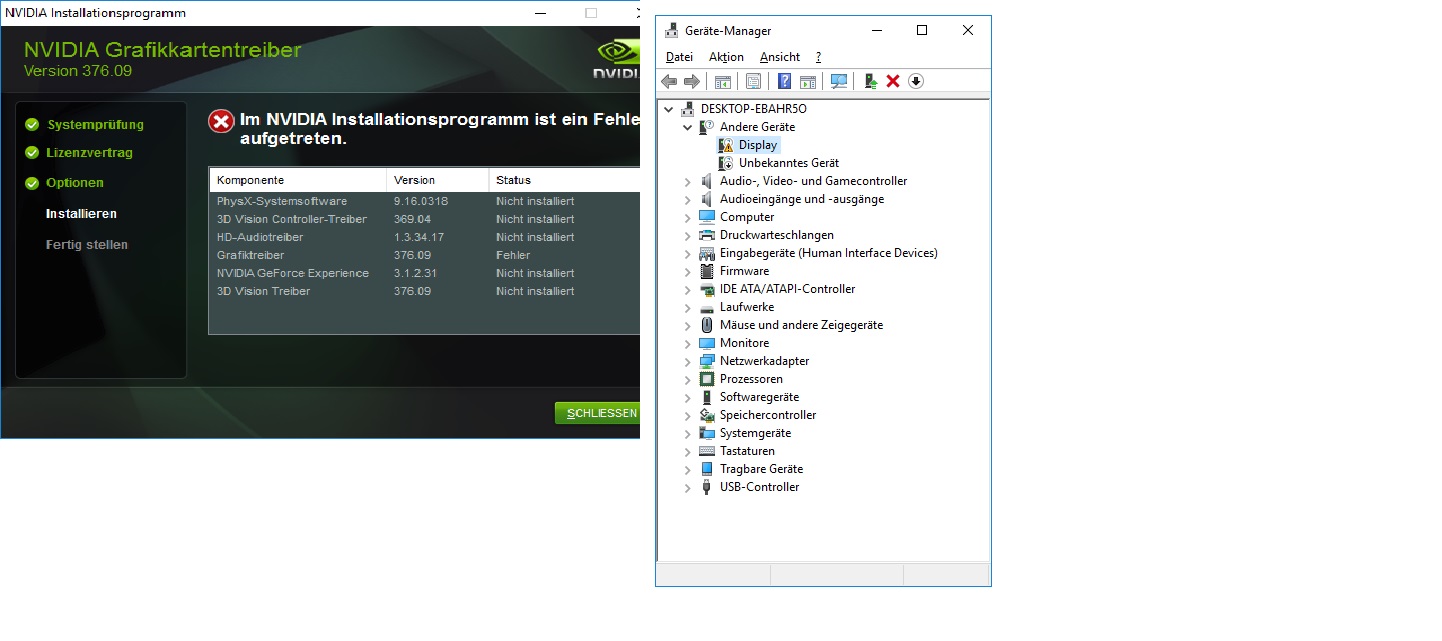
Task: Toggle the console tree pane toolbar icon
Action: (x=722, y=81)
